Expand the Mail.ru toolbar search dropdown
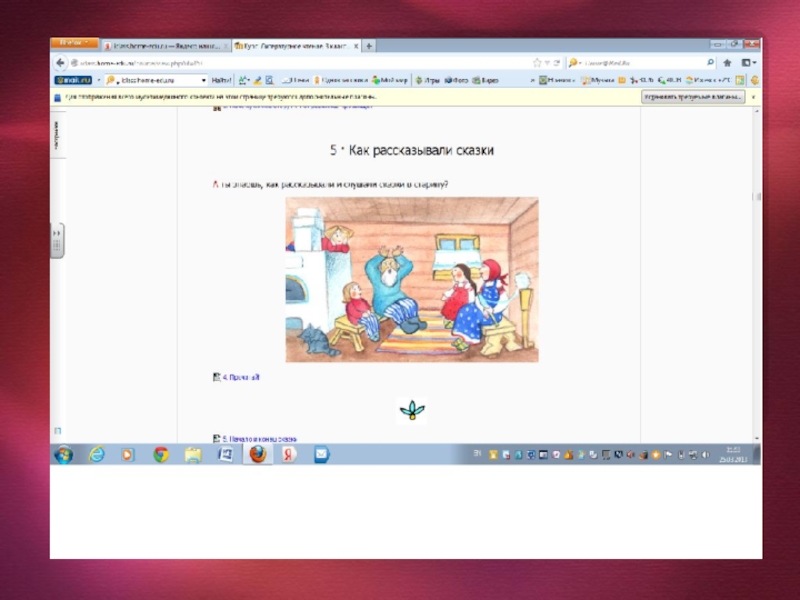Image resolution: width=800 pixels, height=600 pixels. pyautogui.click(x=204, y=80)
